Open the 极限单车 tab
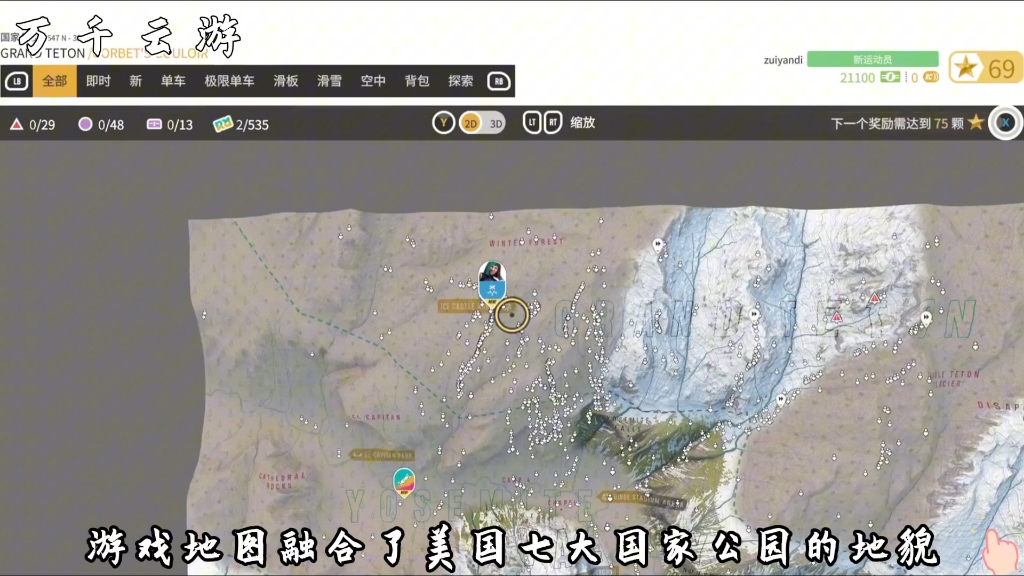Image resolution: width=1024 pixels, height=576 pixels. 229,81
